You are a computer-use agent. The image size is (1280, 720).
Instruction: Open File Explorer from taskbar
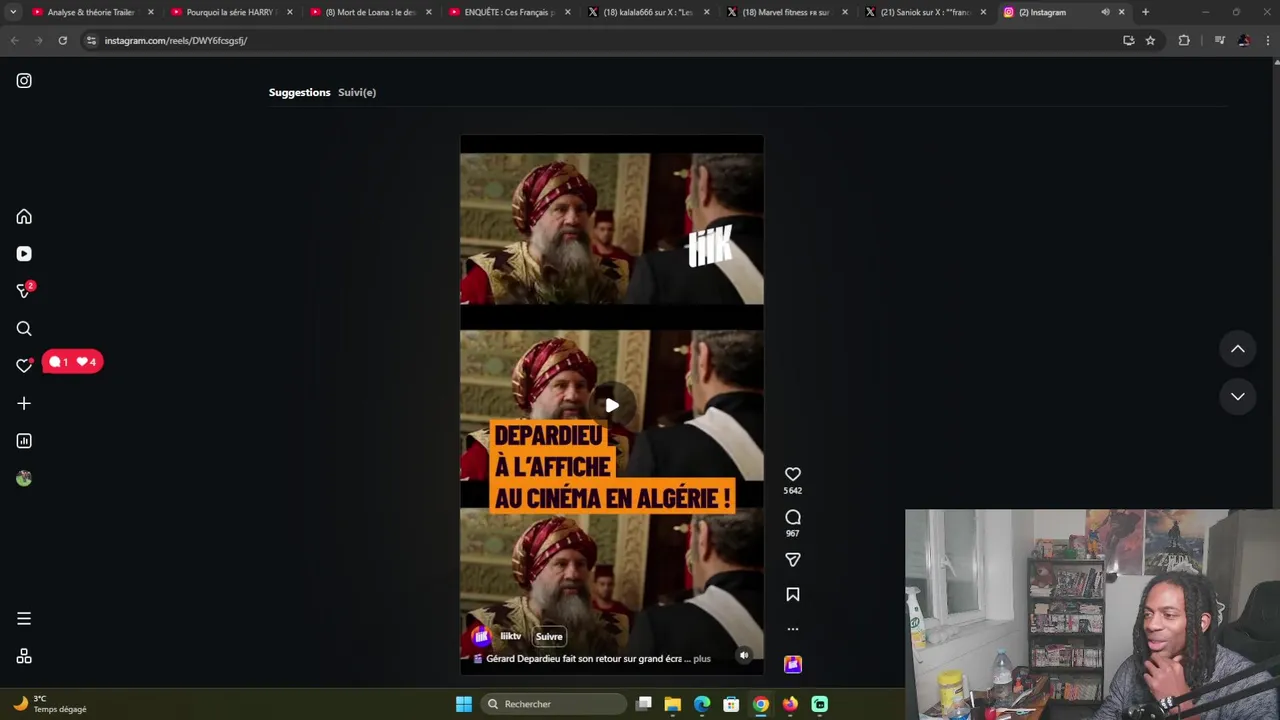[673, 704]
